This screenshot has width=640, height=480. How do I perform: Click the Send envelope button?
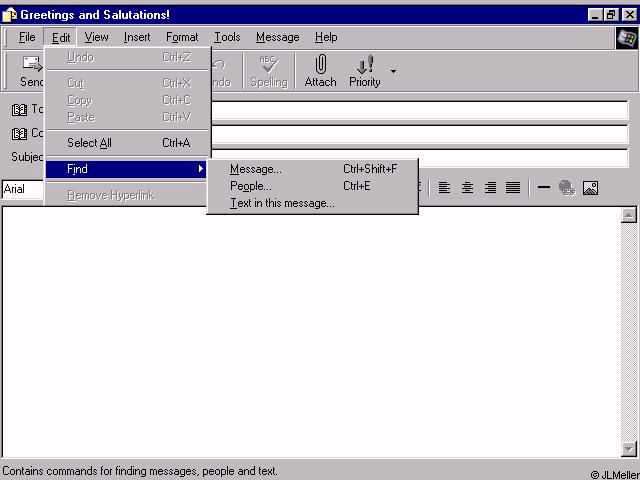[x=30, y=68]
